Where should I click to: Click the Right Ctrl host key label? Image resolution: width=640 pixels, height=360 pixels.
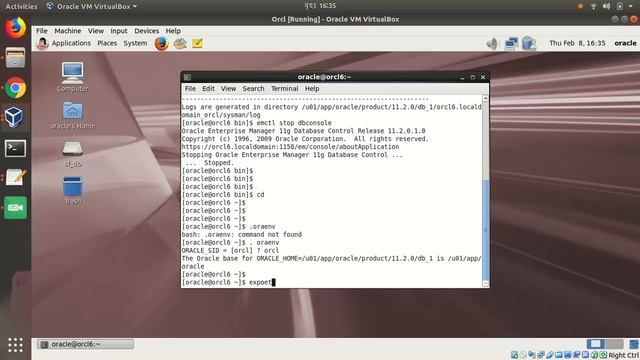[x=623, y=356]
